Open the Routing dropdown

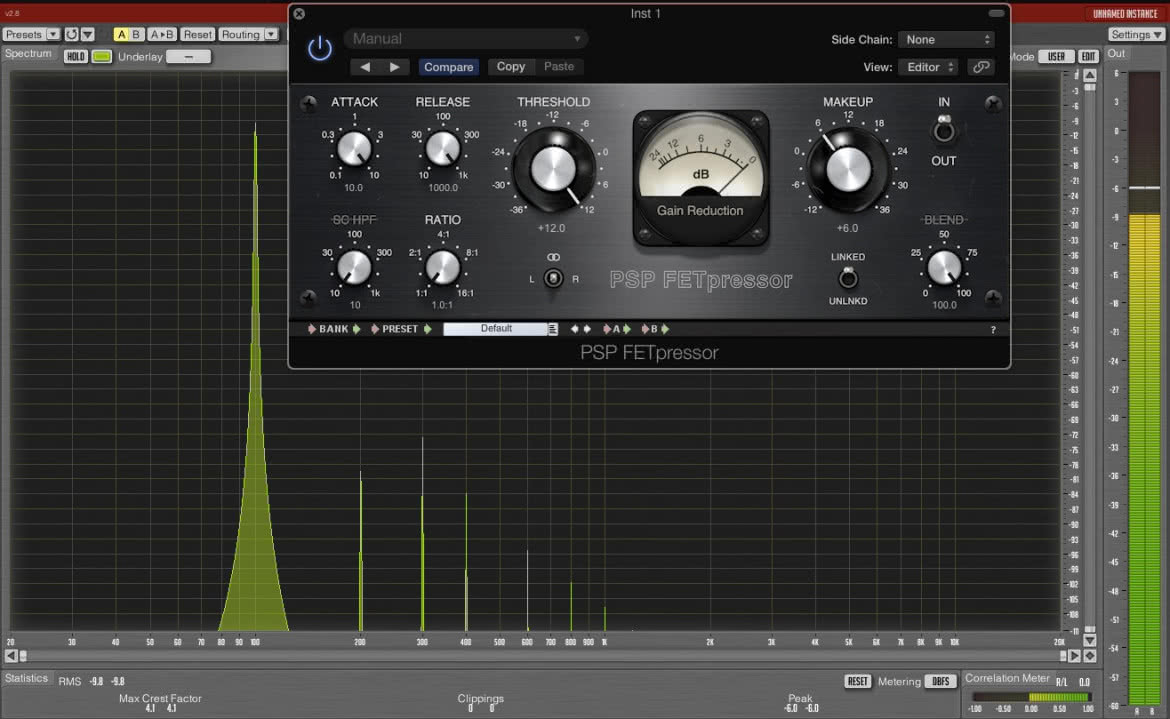click(248, 34)
